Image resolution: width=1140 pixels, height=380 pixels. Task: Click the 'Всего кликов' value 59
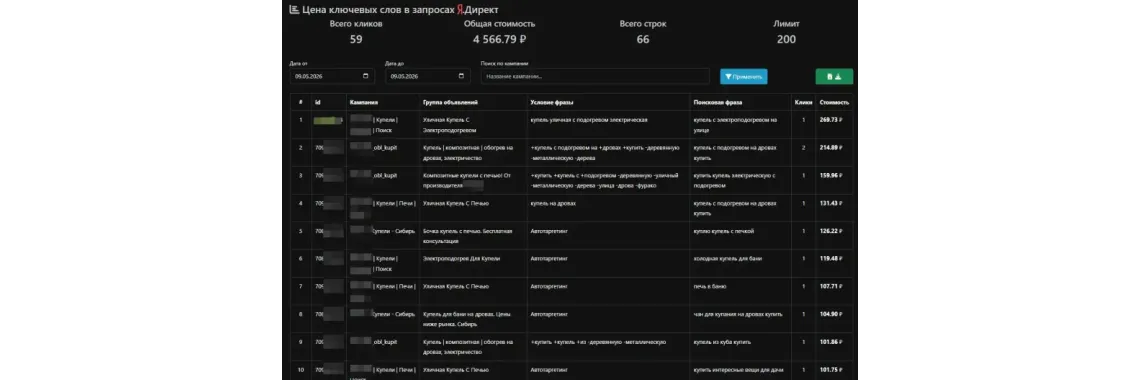coord(356,39)
